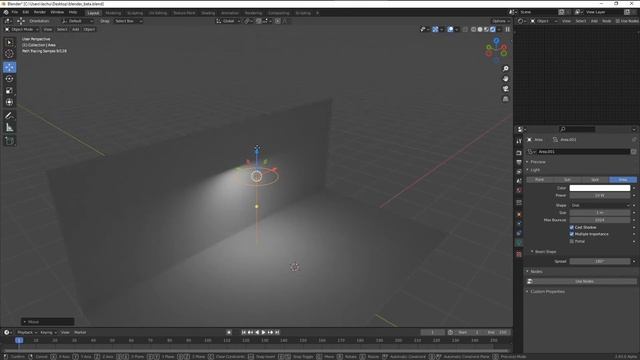
Task: Toggle the Multiple Importance checkbox
Action: click(x=571, y=234)
